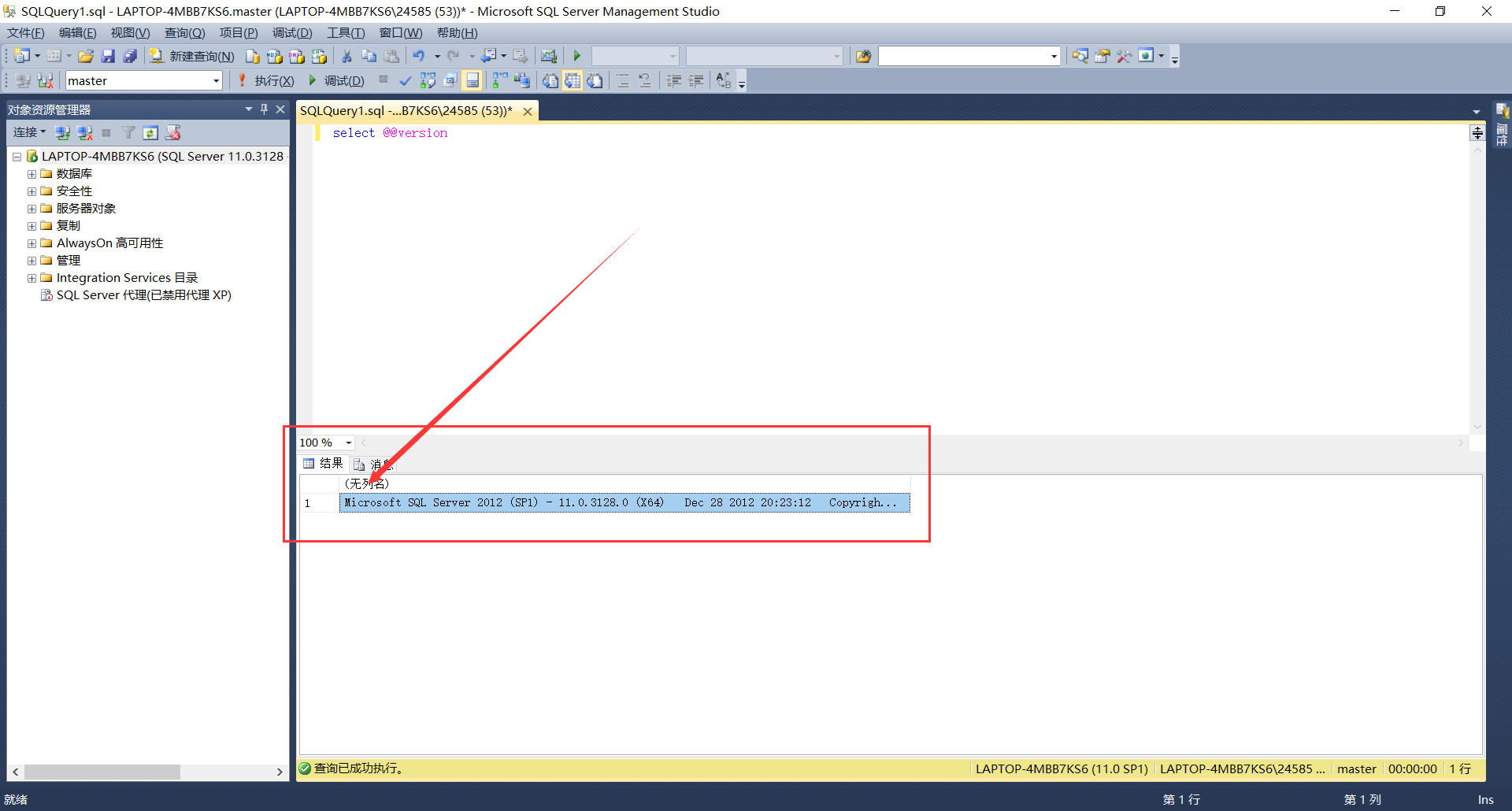Expand the 数据库 folder
Screen dimensions: 1512x811
[x=31, y=174]
